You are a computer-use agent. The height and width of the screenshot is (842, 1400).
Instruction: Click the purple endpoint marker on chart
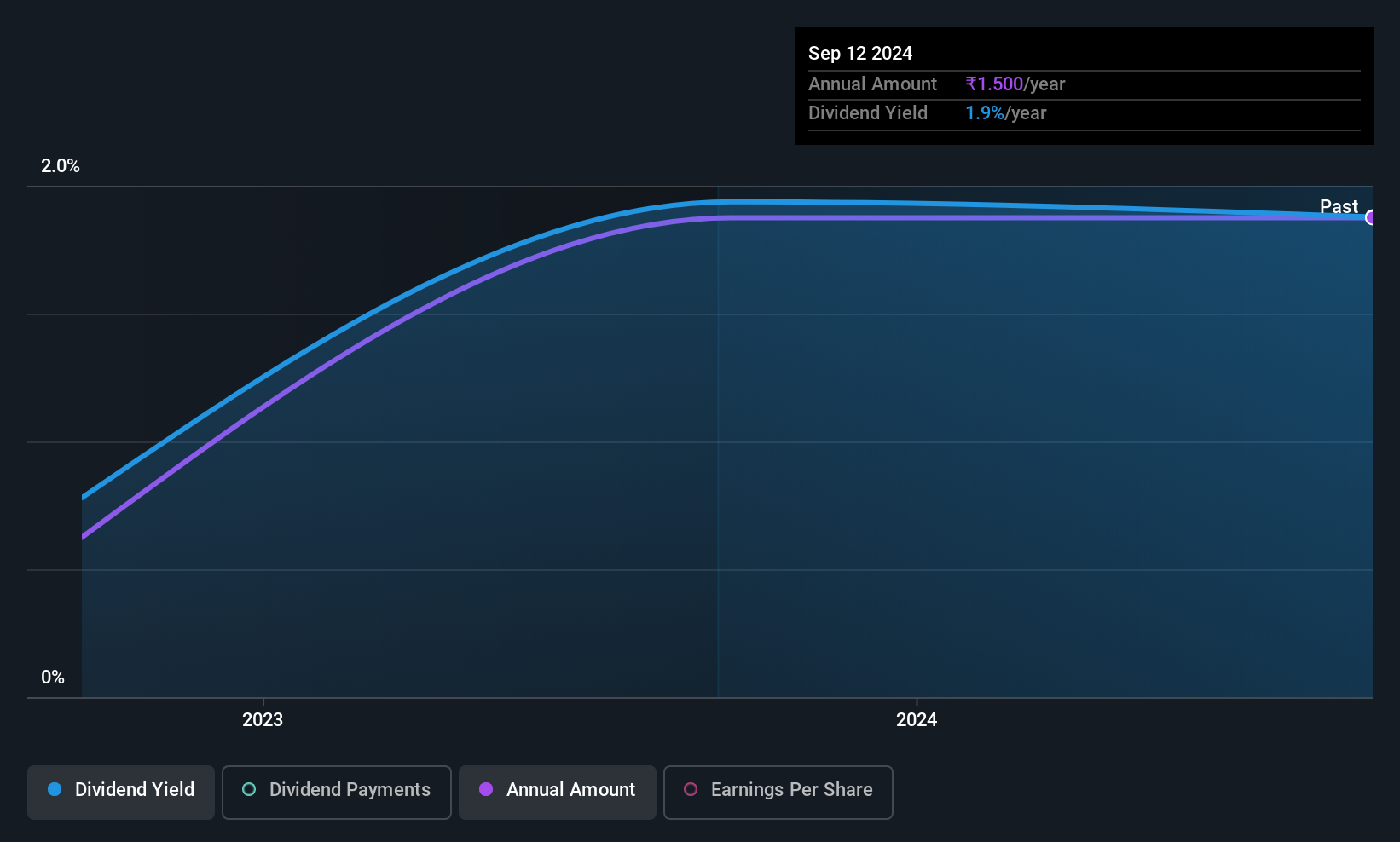pyautogui.click(x=1371, y=217)
